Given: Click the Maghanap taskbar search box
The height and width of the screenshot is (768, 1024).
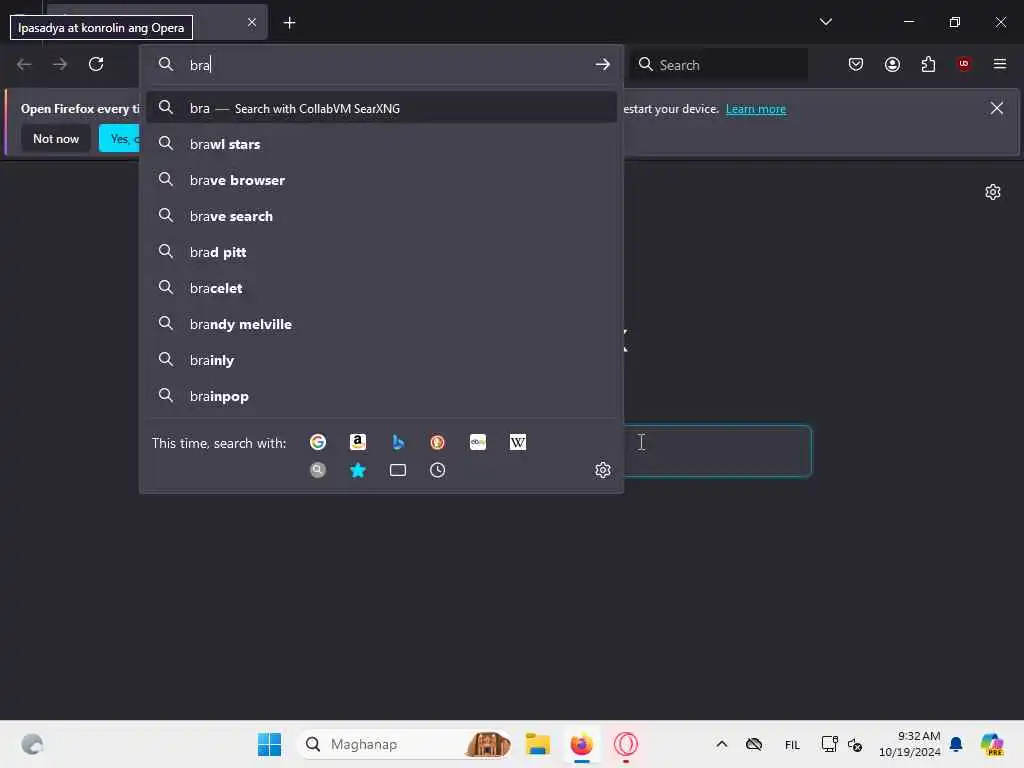Looking at the screenshot, I should [405, 744].
